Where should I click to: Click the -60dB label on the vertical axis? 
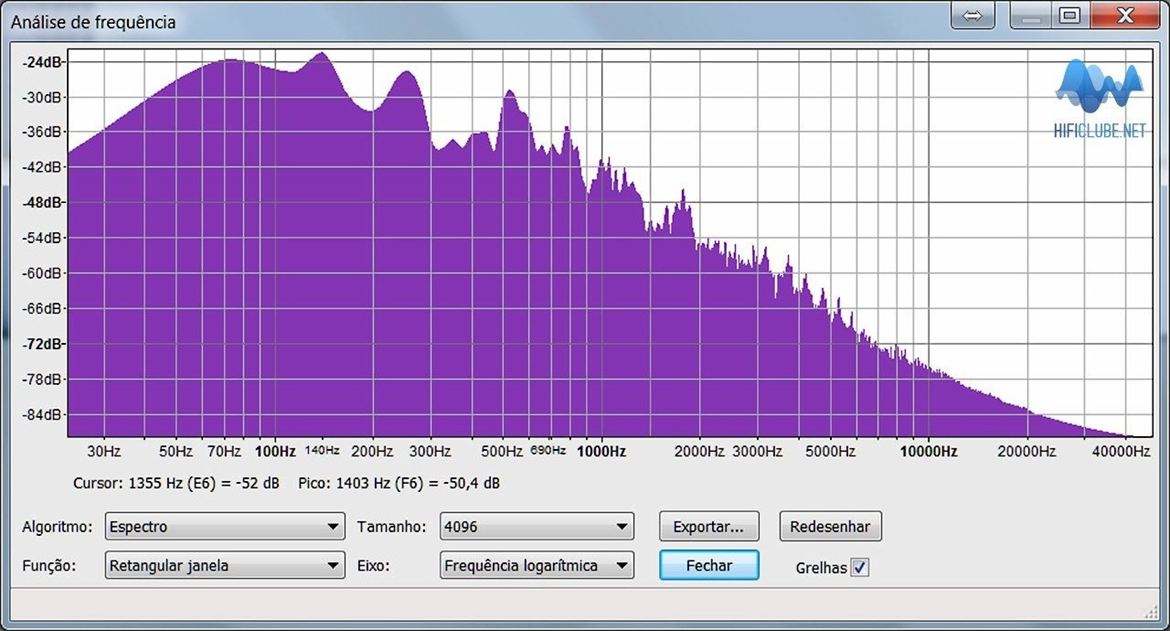pyautogui.click(x=42, y=273)
